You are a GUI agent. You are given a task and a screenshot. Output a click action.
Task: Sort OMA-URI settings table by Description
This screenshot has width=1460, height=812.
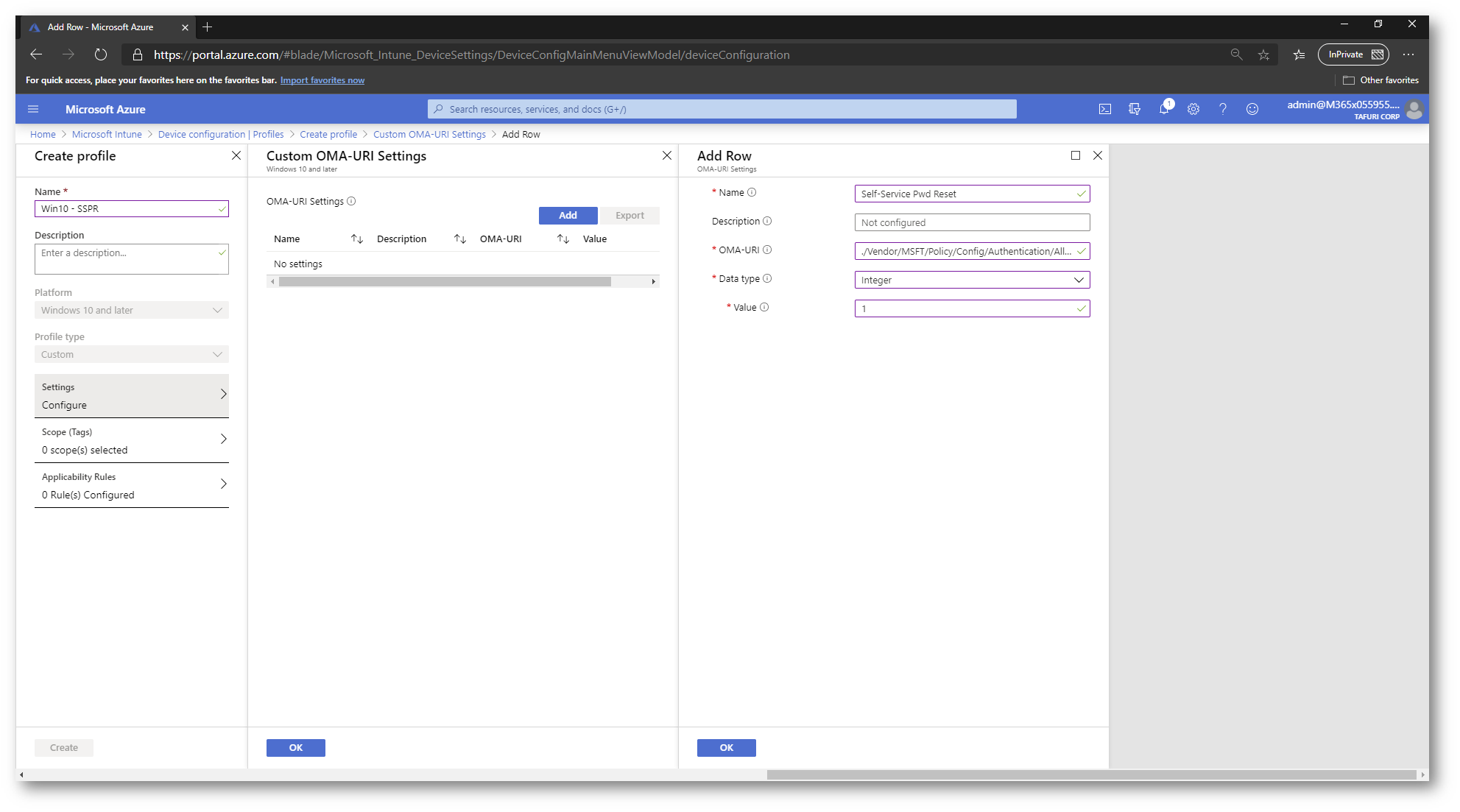coord(460,239)
